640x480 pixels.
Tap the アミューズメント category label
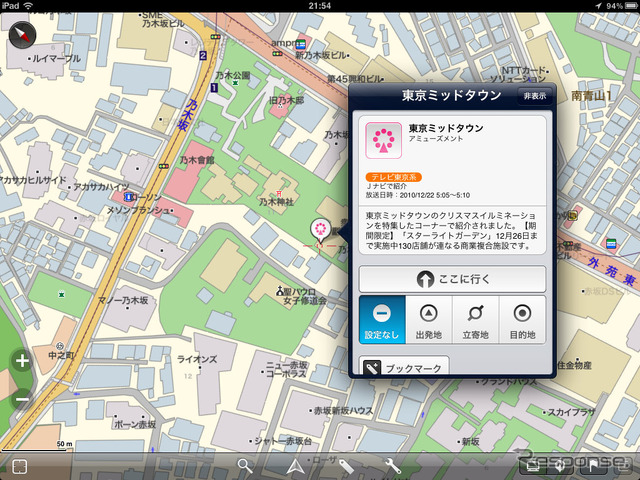[x=436, y=139]
